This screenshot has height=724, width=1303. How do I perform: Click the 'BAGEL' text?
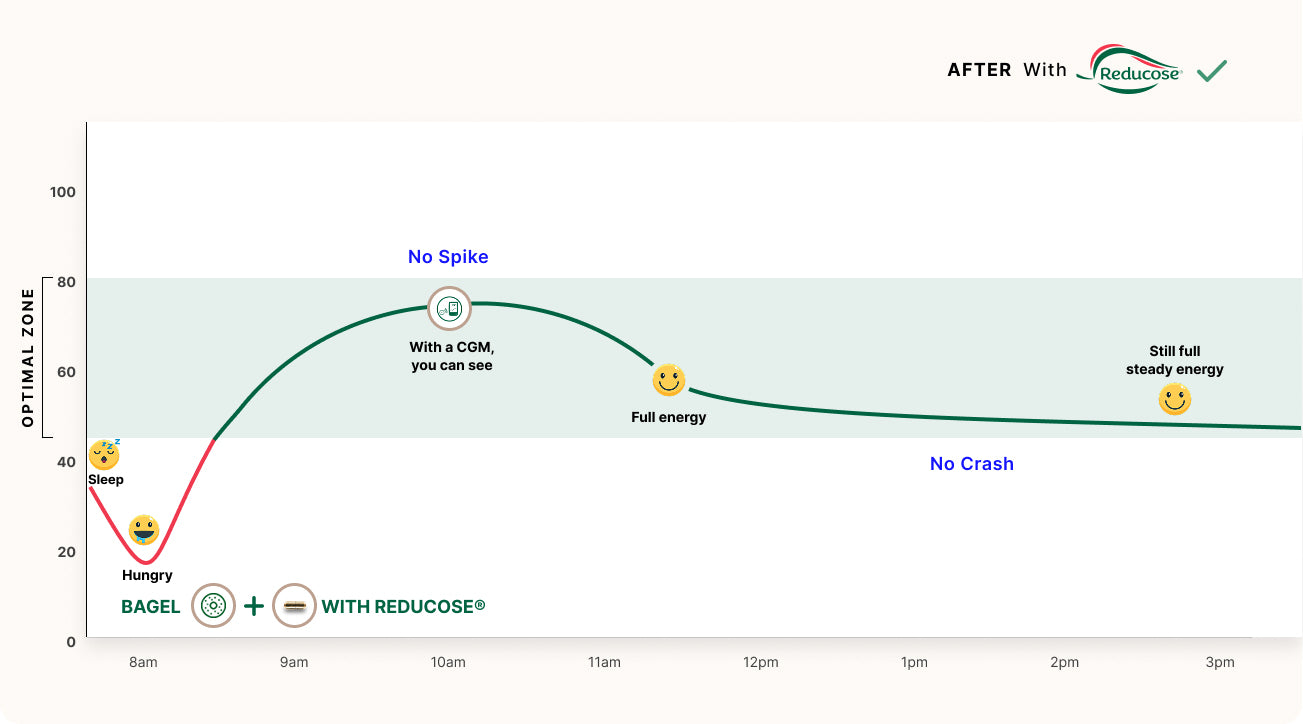(x=151, y=607)
